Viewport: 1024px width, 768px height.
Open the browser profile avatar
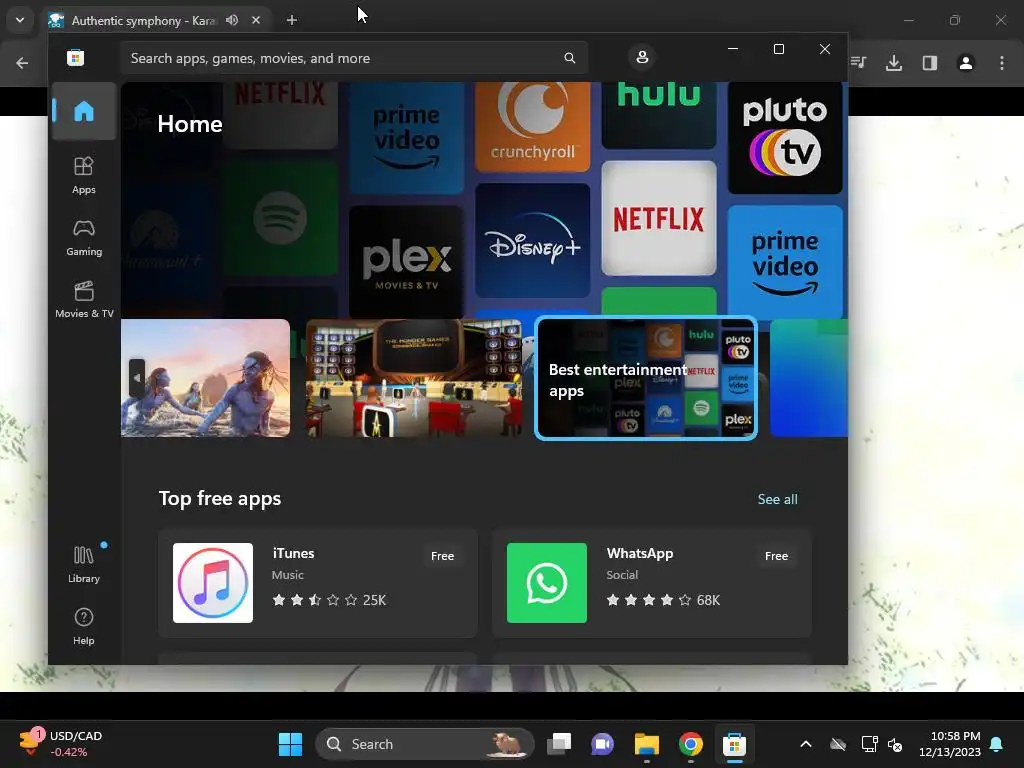[966, 63]
